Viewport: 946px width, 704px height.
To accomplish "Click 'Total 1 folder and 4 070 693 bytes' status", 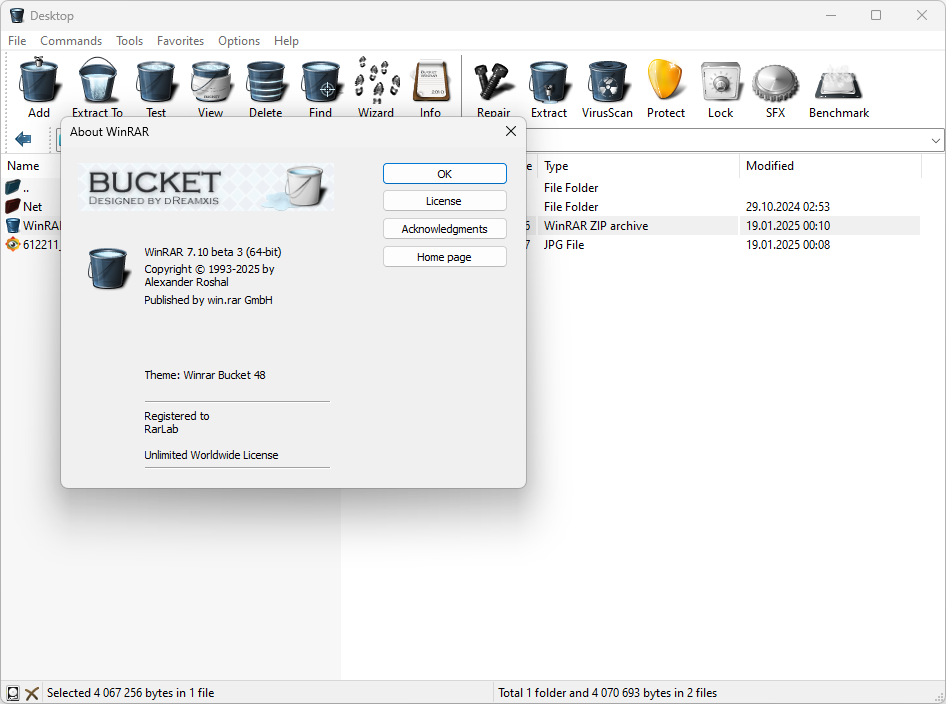I will (608, 693).
